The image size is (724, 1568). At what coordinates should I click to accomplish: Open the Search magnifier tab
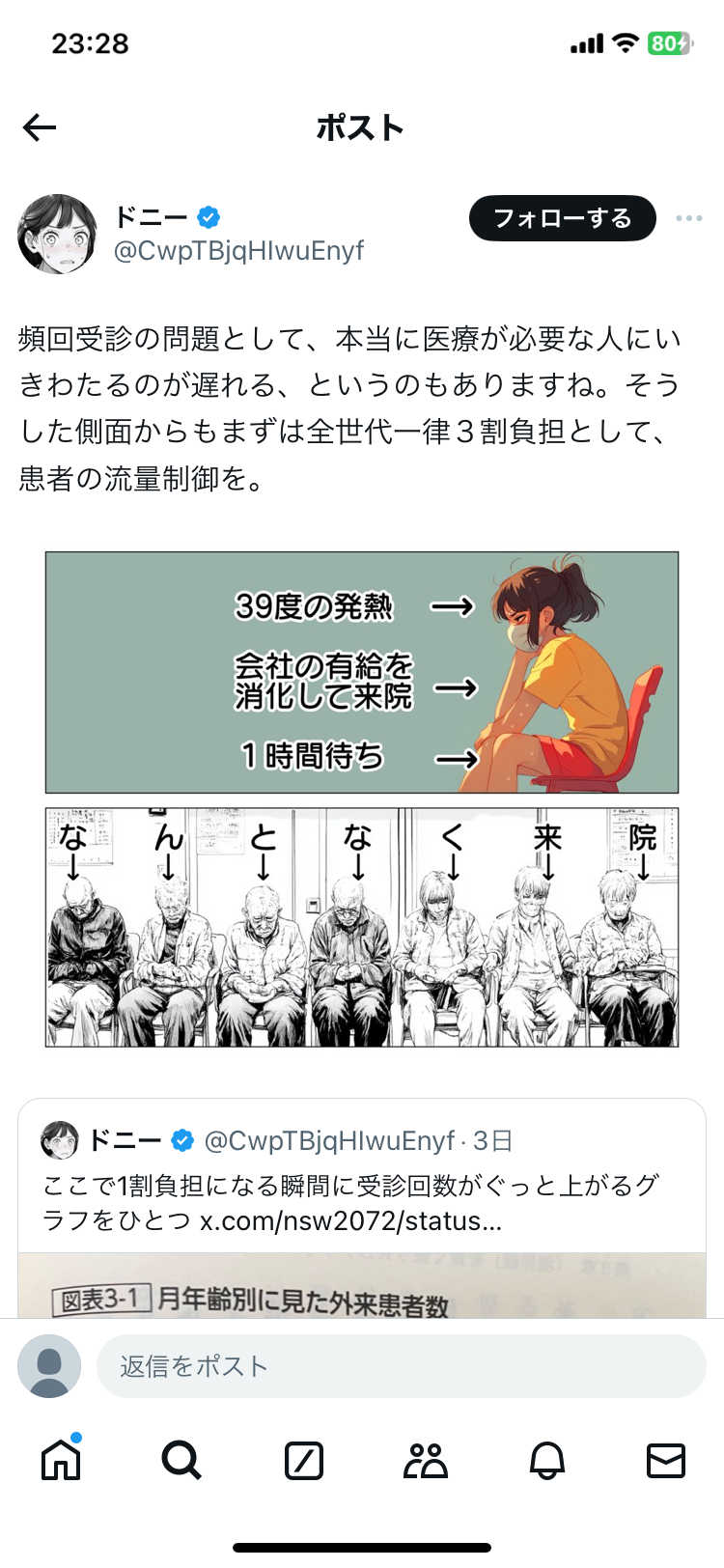pyautogui.click(x=181, y=1460)
